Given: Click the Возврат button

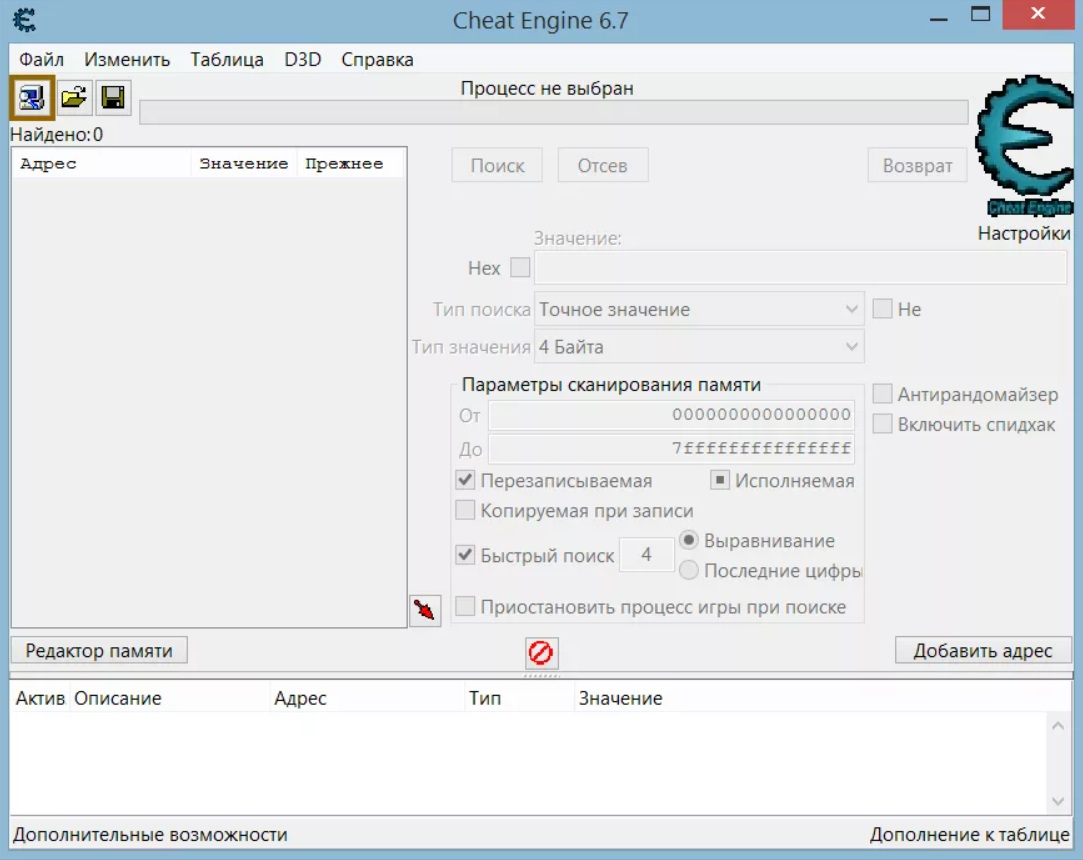Looking at the screenshot, I should click(917, 165).
